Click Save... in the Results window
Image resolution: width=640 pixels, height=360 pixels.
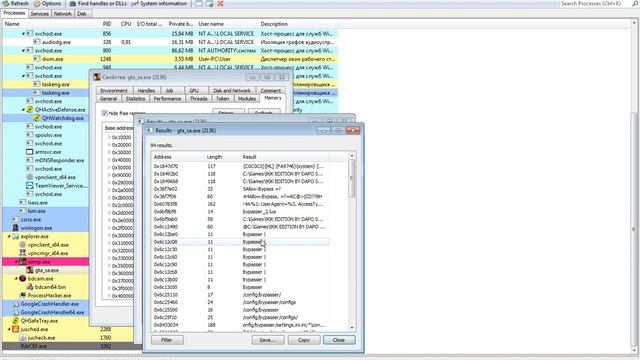coord(268,340)
